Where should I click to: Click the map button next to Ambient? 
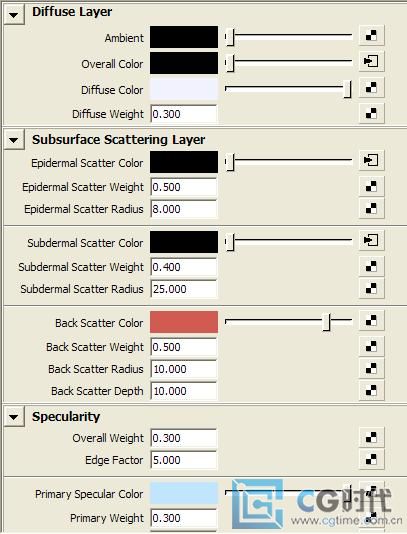pos(371,35)
